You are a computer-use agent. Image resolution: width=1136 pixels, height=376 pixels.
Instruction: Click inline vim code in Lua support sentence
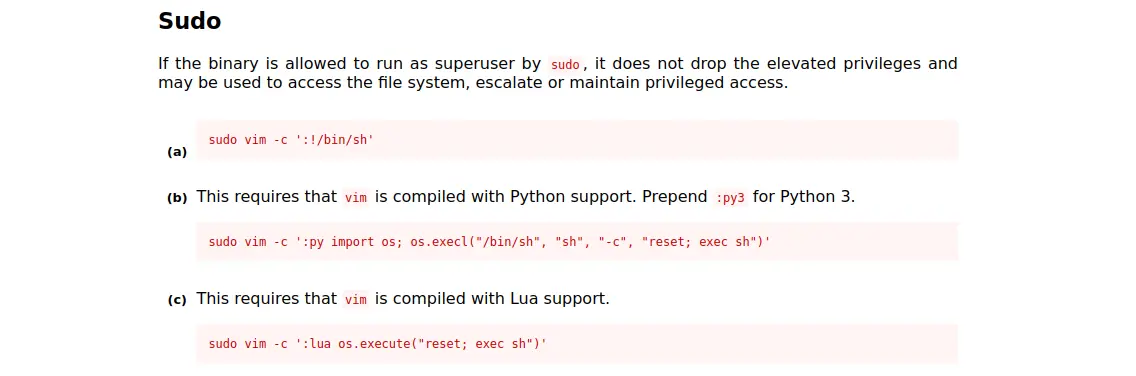(356, 300)
